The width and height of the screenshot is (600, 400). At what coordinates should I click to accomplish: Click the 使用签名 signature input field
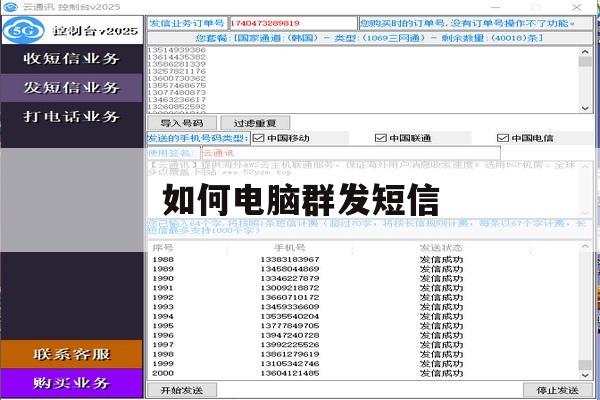click(351, 153)
